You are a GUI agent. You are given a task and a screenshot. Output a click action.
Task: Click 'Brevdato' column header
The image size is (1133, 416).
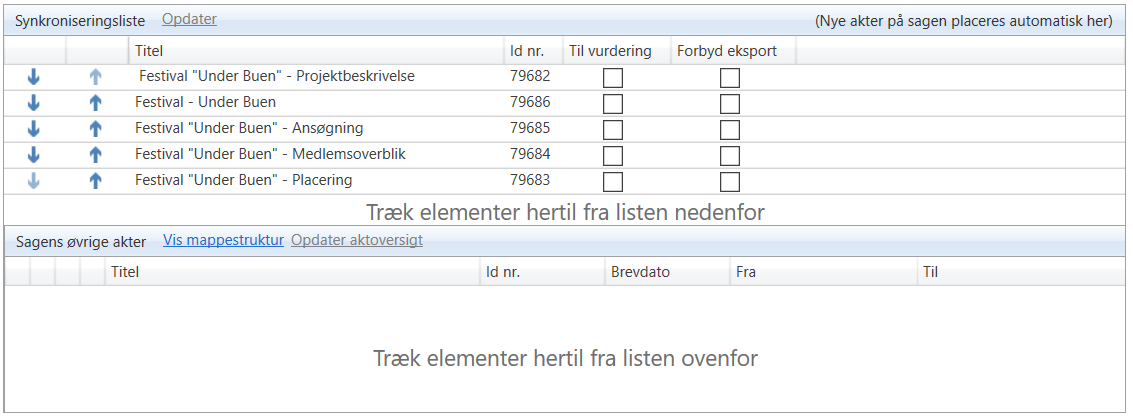639,271
